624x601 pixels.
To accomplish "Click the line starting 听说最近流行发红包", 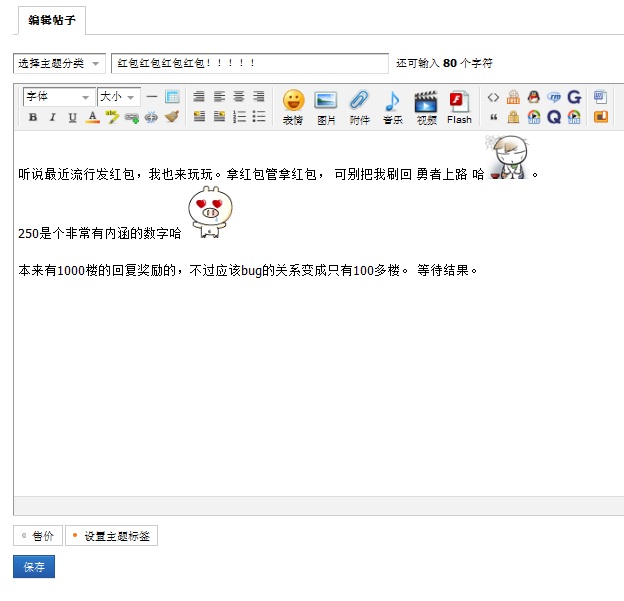I will pos(279,174).
